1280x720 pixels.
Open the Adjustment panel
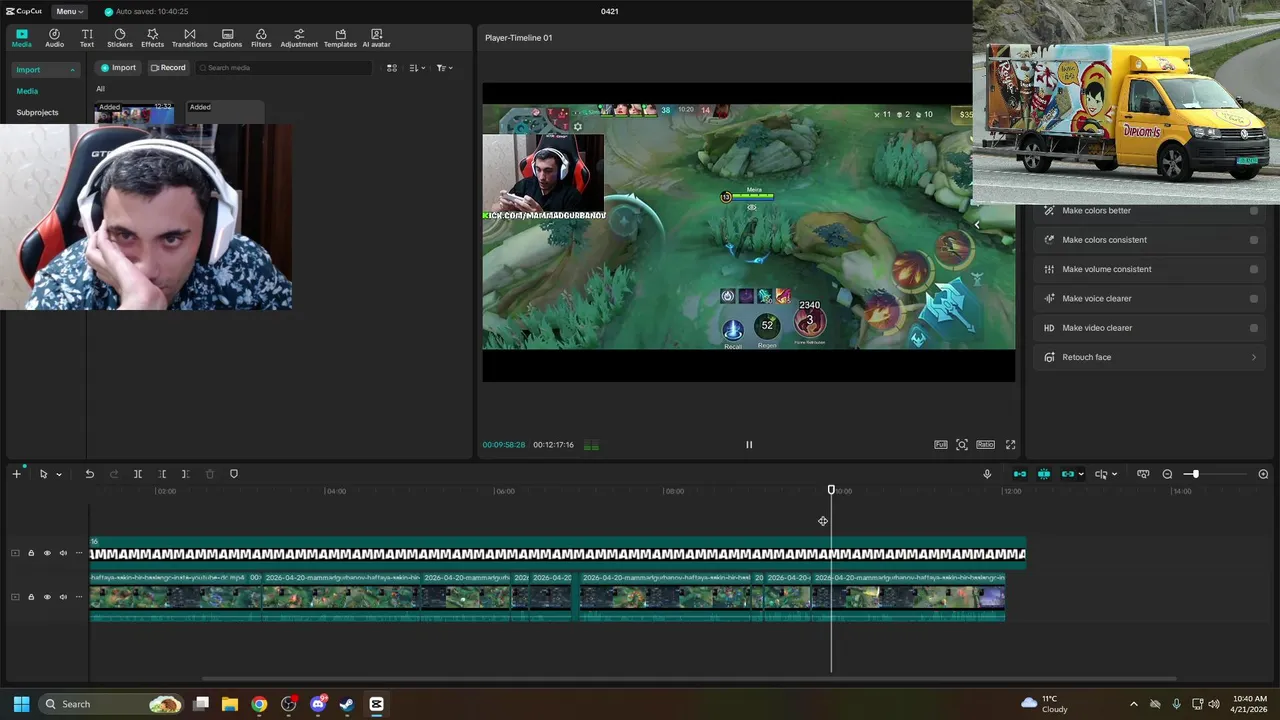[x=299, y=38]
